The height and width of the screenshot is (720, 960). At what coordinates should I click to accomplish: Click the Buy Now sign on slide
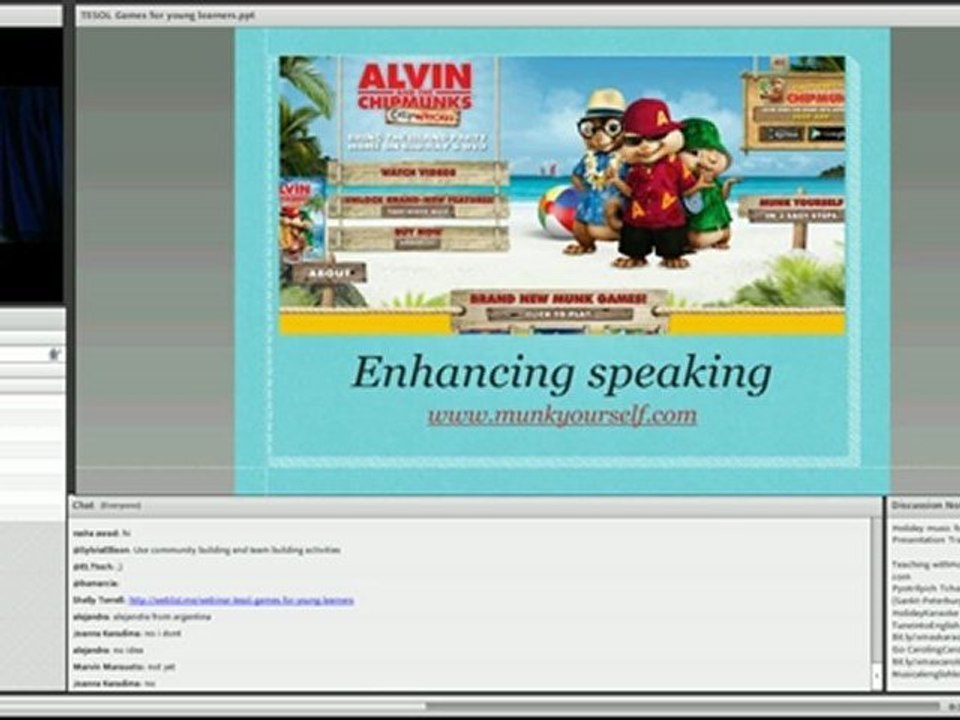tap(418, 238)
